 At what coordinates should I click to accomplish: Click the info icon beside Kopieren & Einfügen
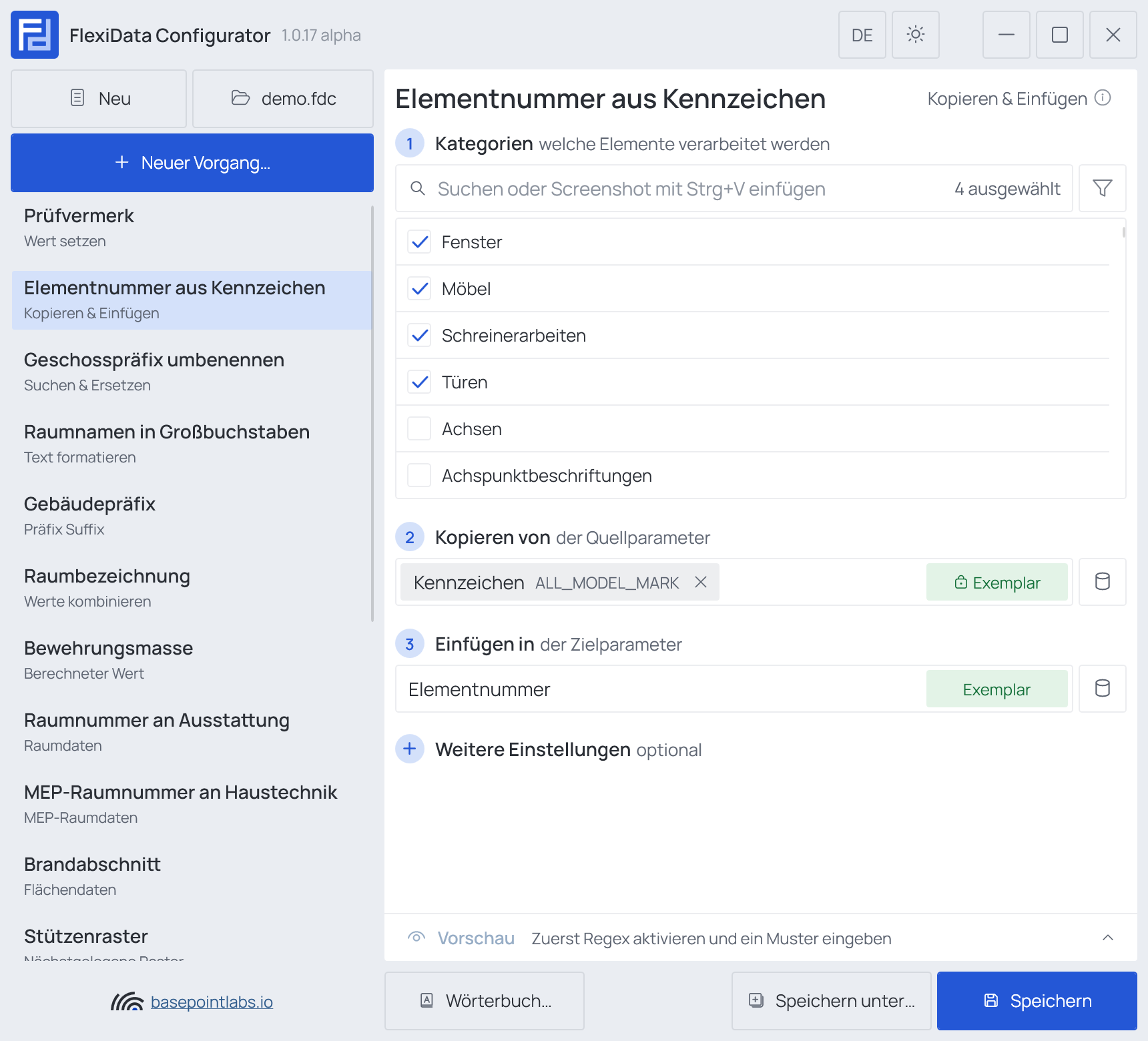click(1103, 98)
